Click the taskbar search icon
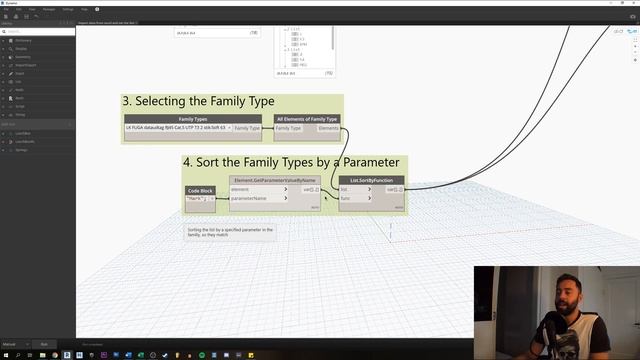This screenshot has width=640, height=360. tap(18, 356)
